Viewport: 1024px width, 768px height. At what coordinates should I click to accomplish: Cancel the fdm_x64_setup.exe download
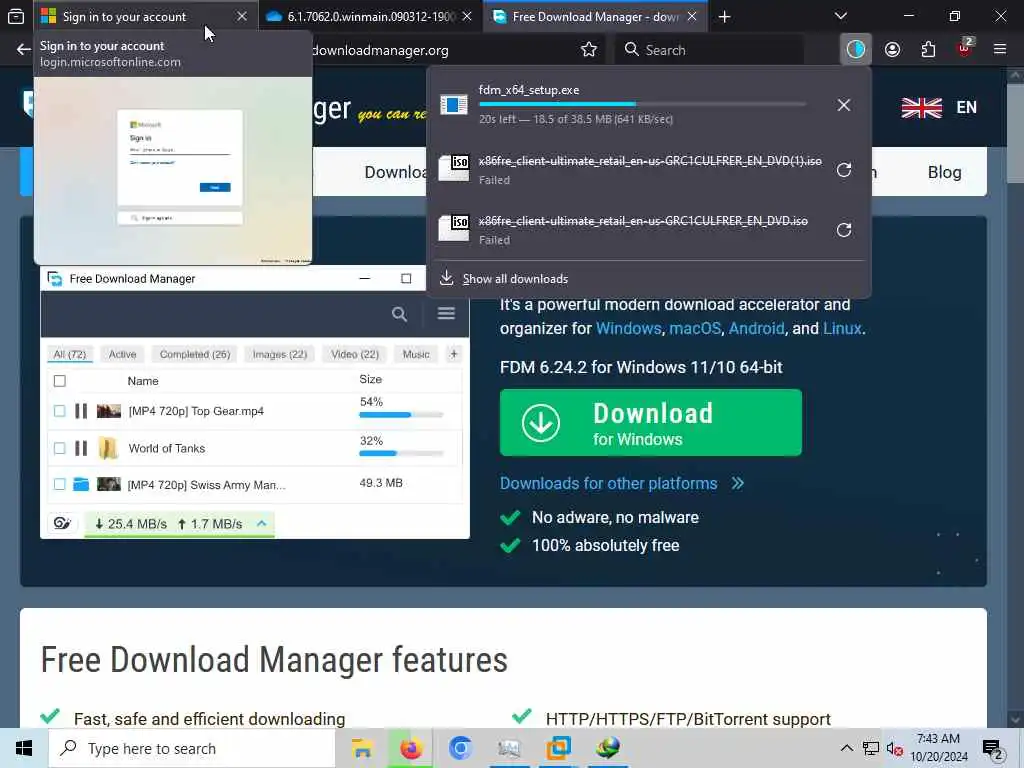coord(844,104)
